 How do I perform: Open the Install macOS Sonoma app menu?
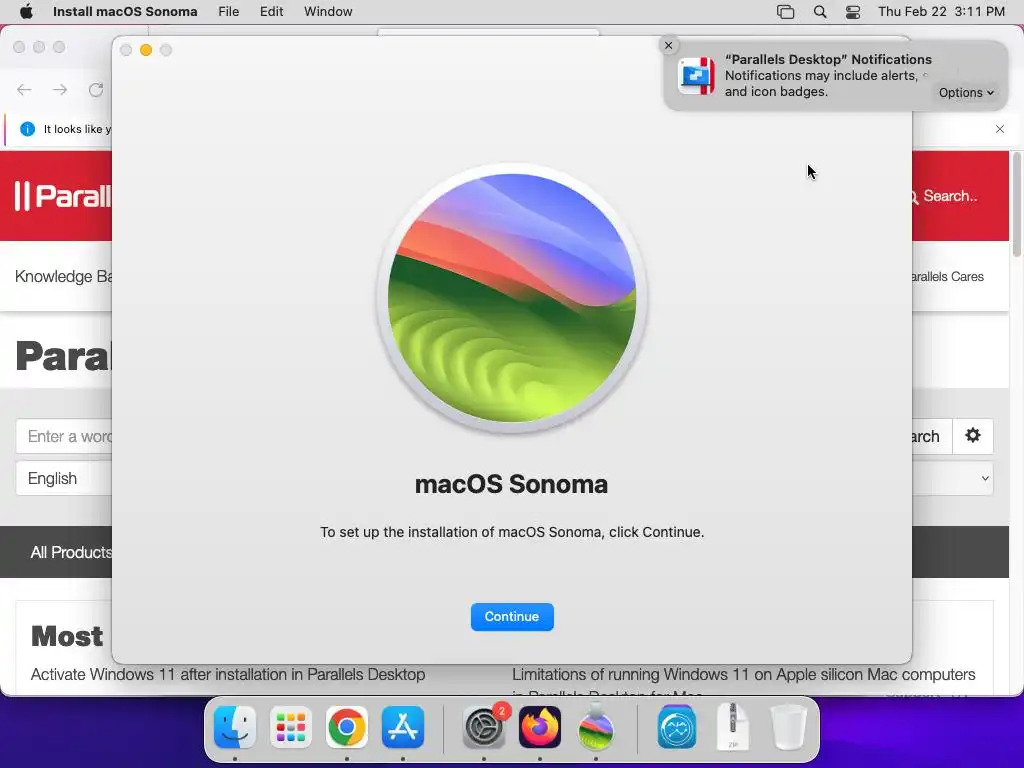tap(125, 12)
